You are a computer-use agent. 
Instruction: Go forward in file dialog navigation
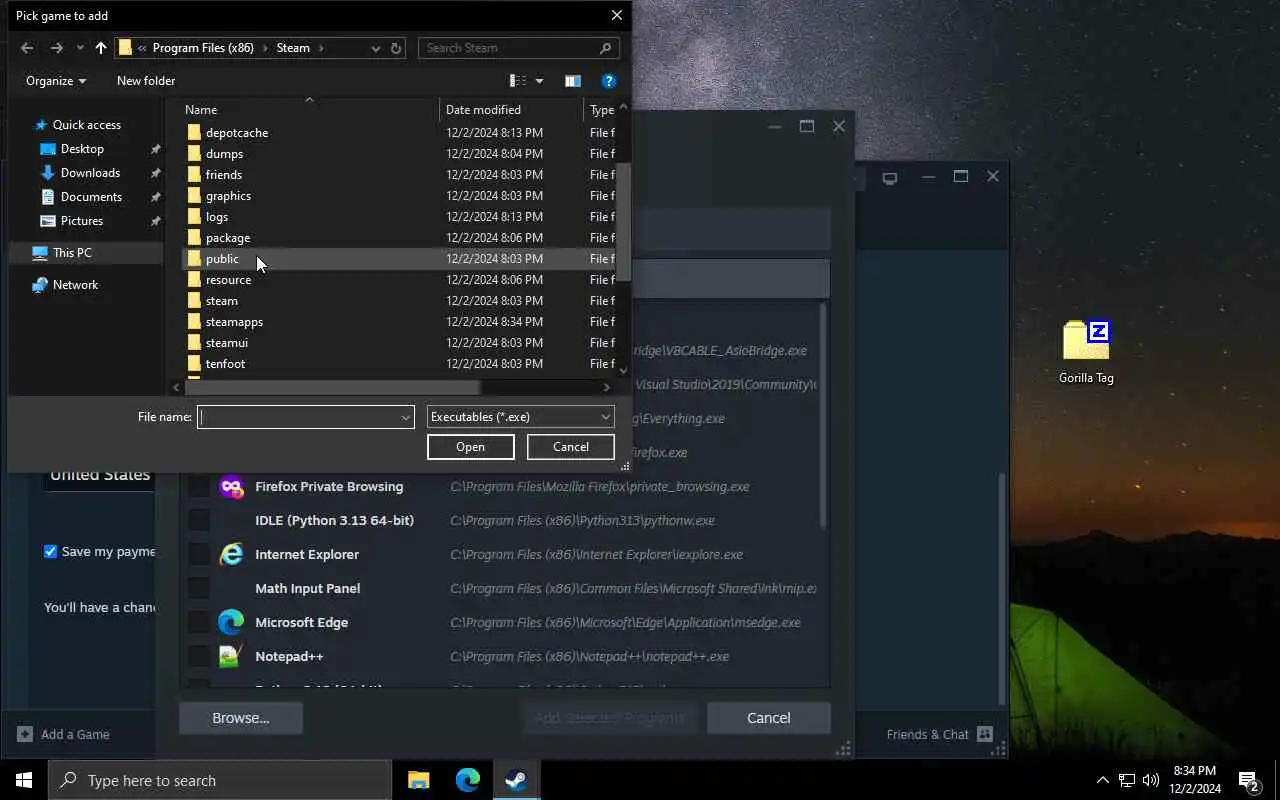[56, 48]
